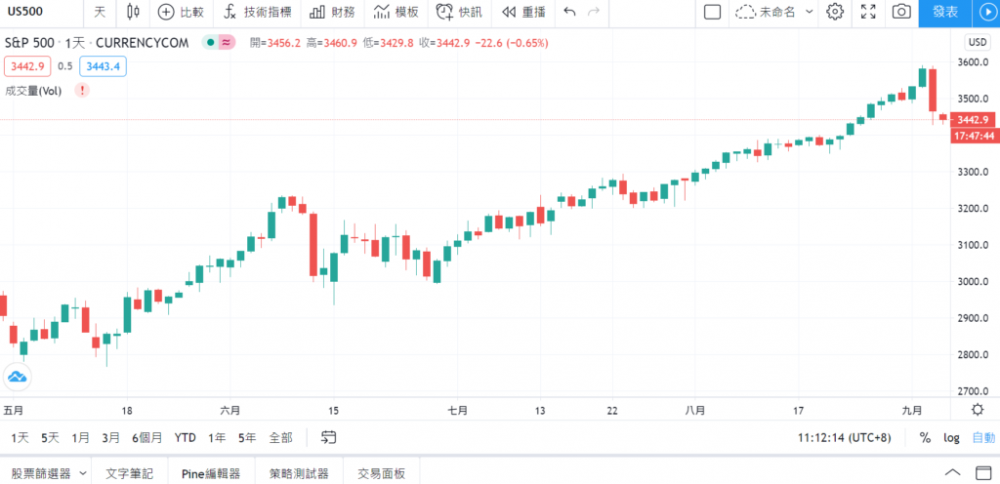Maximize the bottom panel square icon
Screen dimensions: 1000x484
tap(984, 473)
